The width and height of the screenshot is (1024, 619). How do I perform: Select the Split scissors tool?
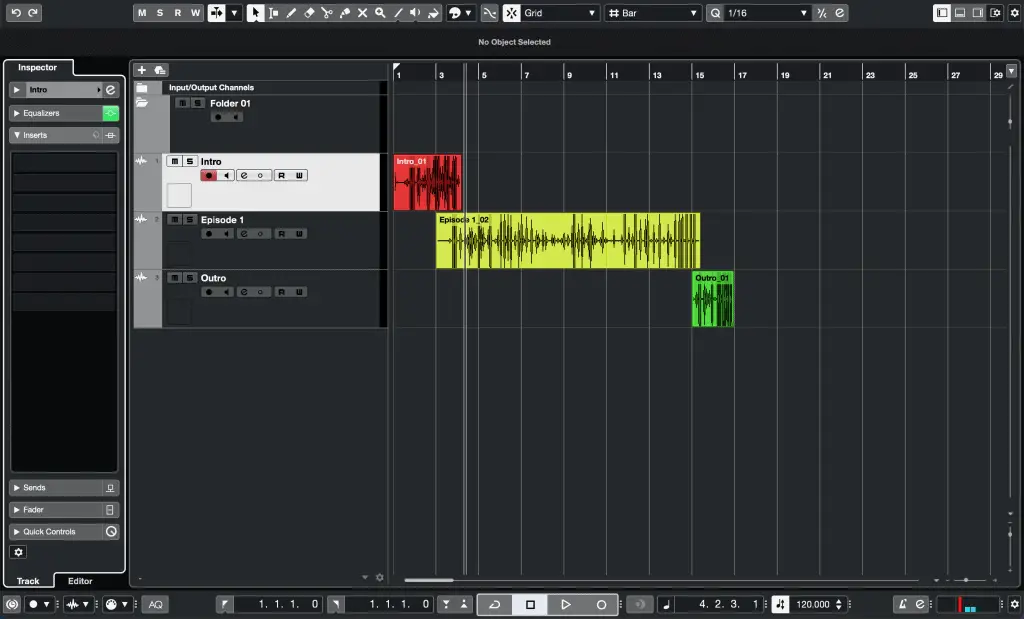(x=327, y=12)
